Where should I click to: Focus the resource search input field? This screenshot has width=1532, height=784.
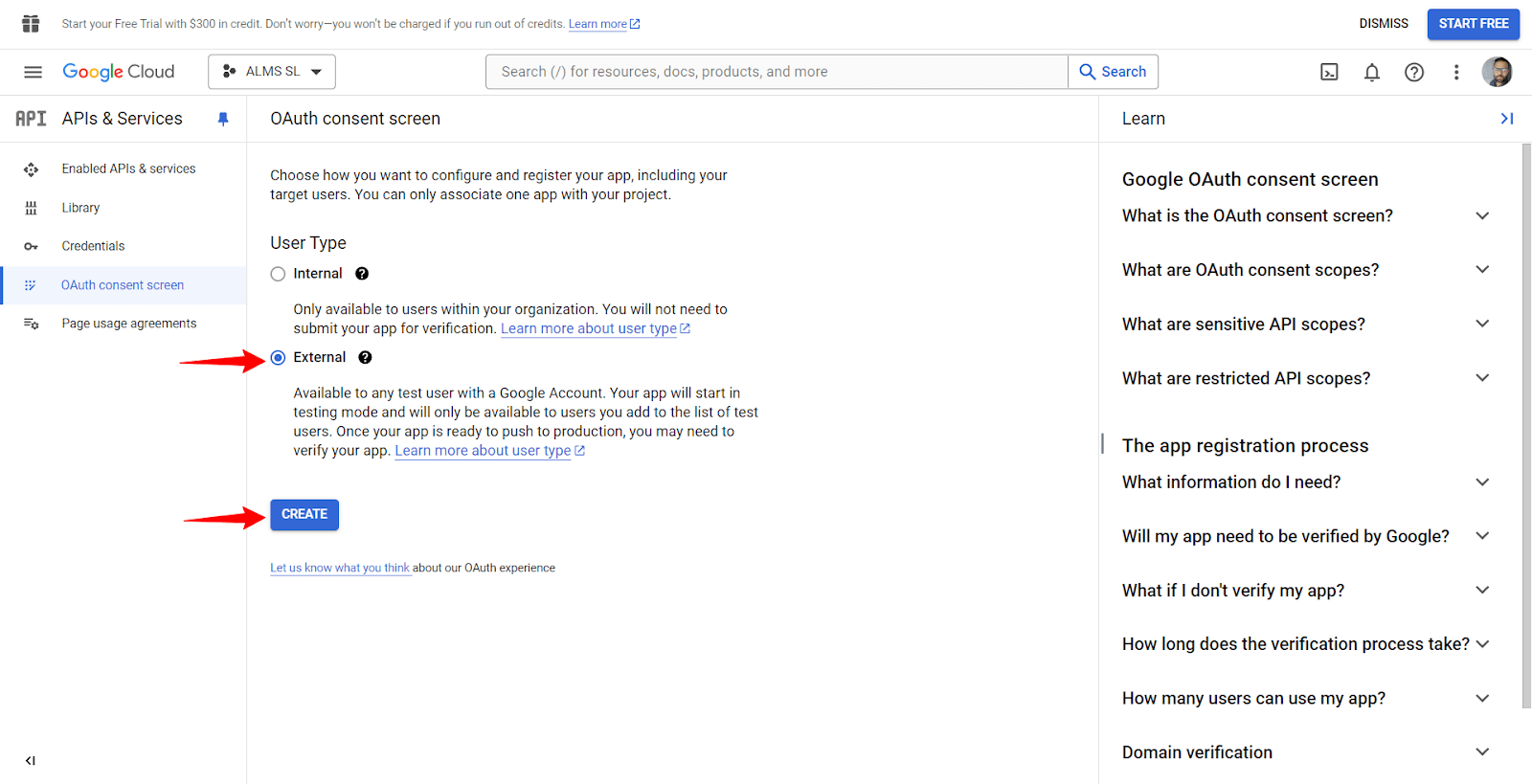tap(776, 72)
